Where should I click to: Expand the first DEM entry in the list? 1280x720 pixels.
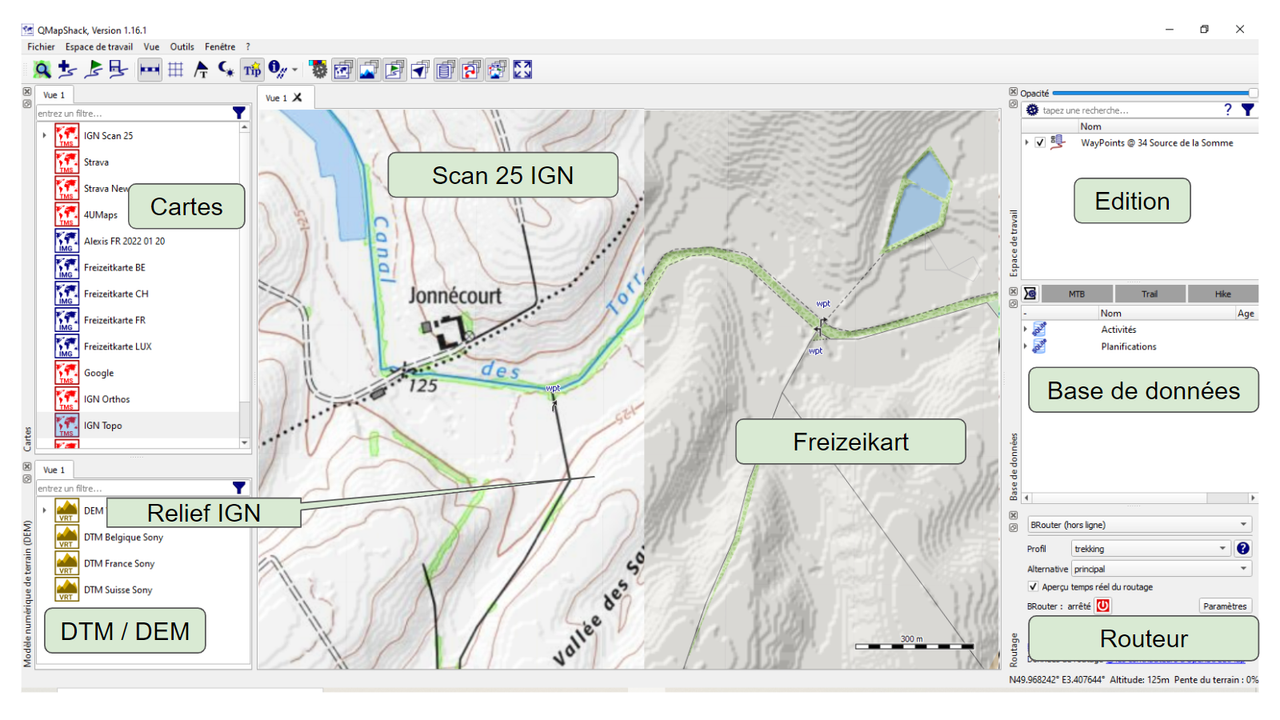point(44,510)
